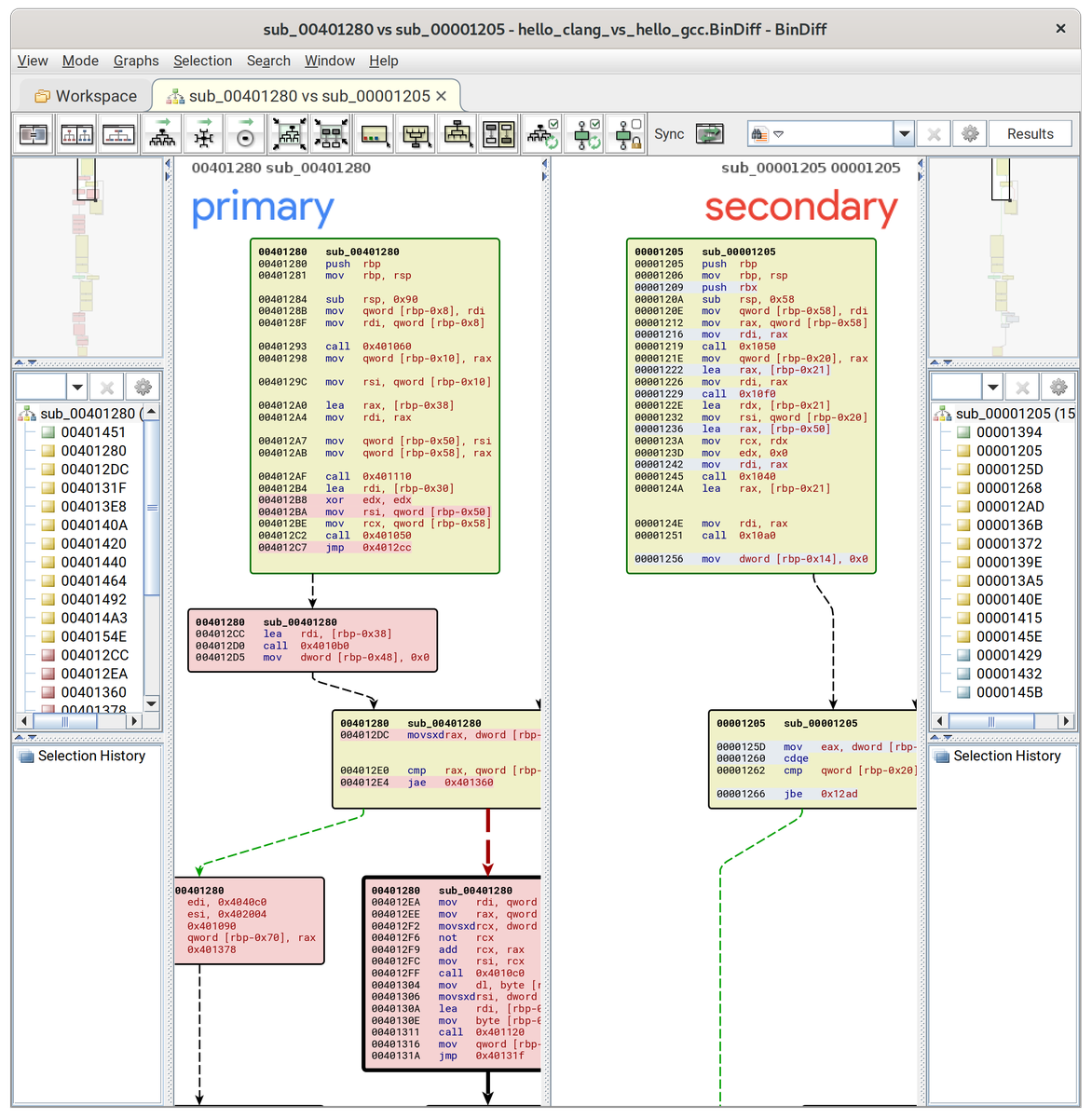Click the Results button
Screen dimensions: 1092x1118
click(x=1030, y=133)
